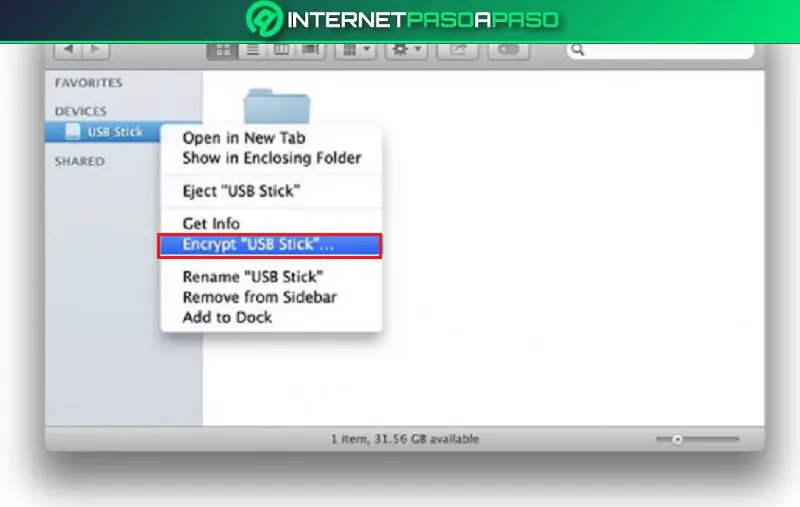Image resolution: width=800 pixels, height=507 pixels.
Task: Select Open in New Tab
Action: click(244, 138)
